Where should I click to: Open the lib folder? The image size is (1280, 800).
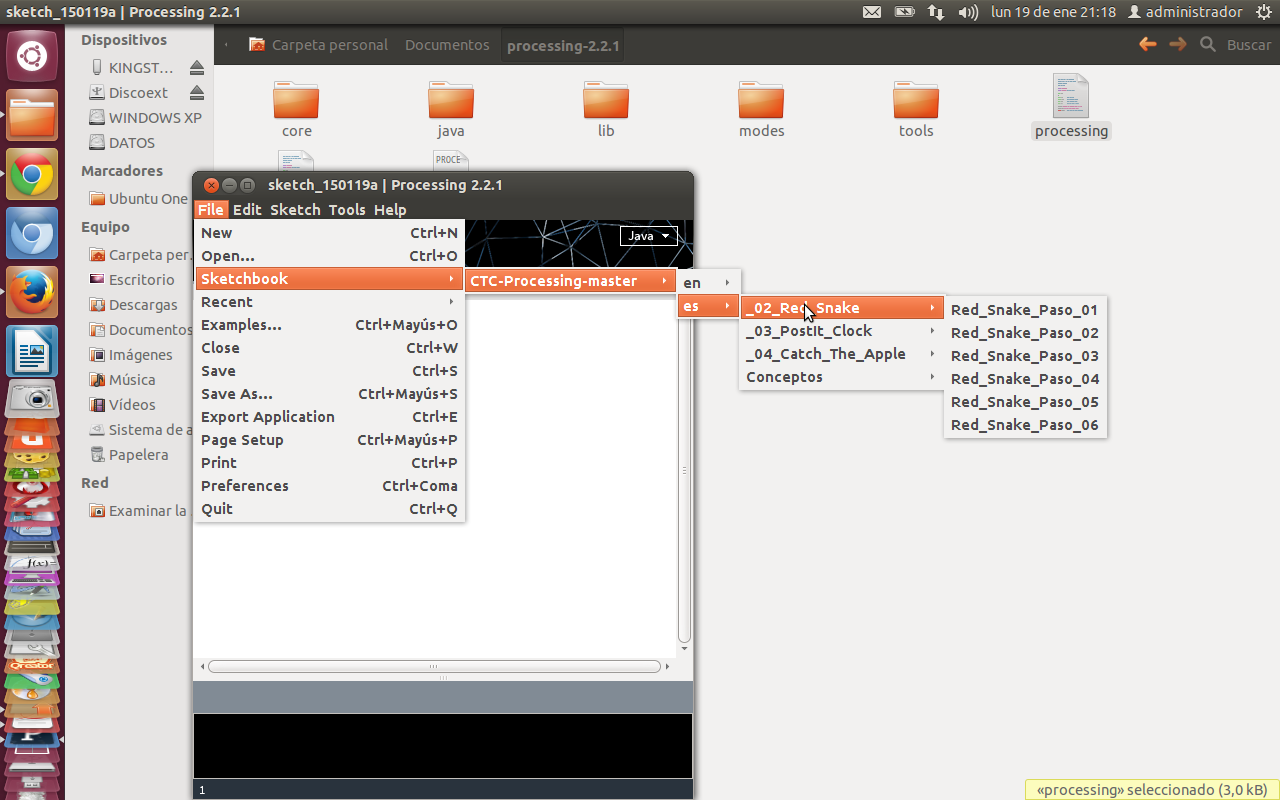(x=606, y=109)
